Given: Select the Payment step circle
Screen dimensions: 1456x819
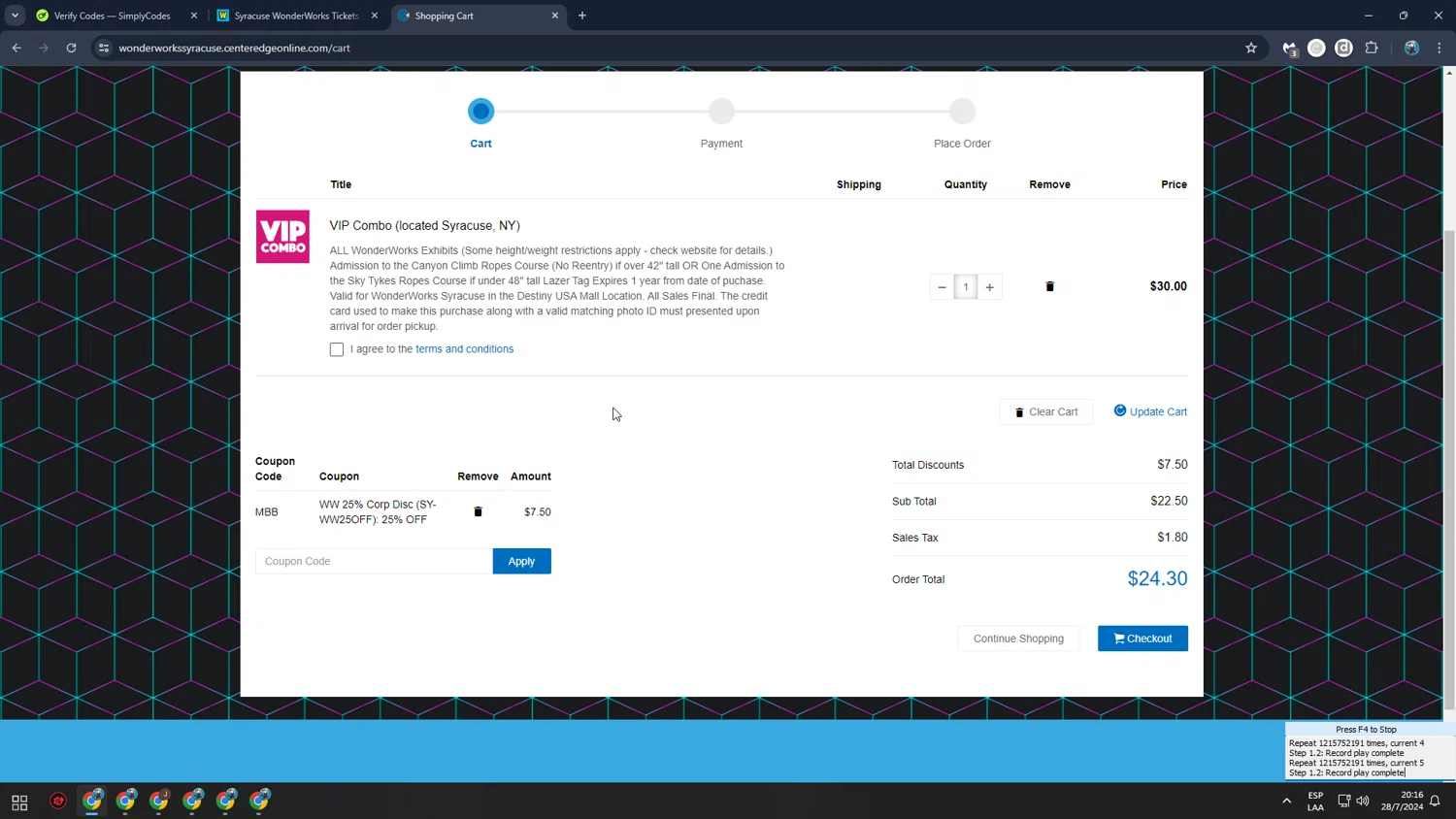Looking at the screenshot, I should click(721, 112).
